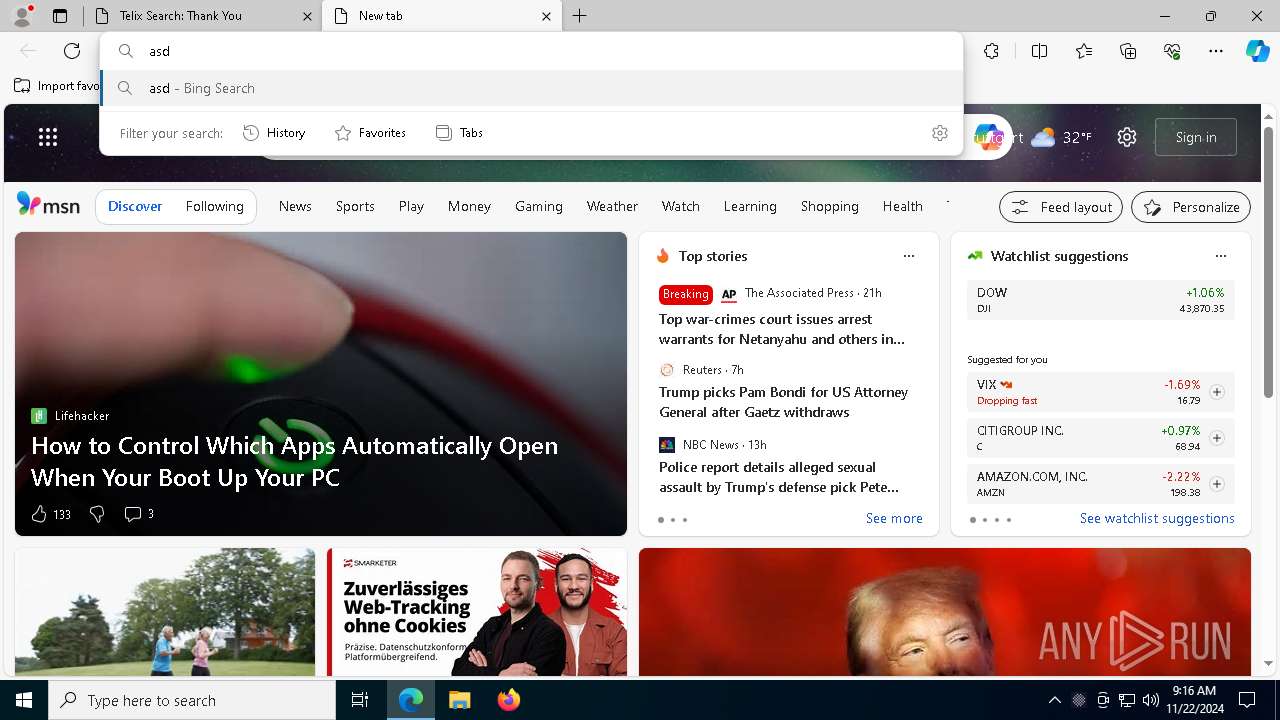Open the Netanyahu arrest warrants story
The width and height of the screenshot is (1280, 720).
pyautogui.click(x=781, y=329)
